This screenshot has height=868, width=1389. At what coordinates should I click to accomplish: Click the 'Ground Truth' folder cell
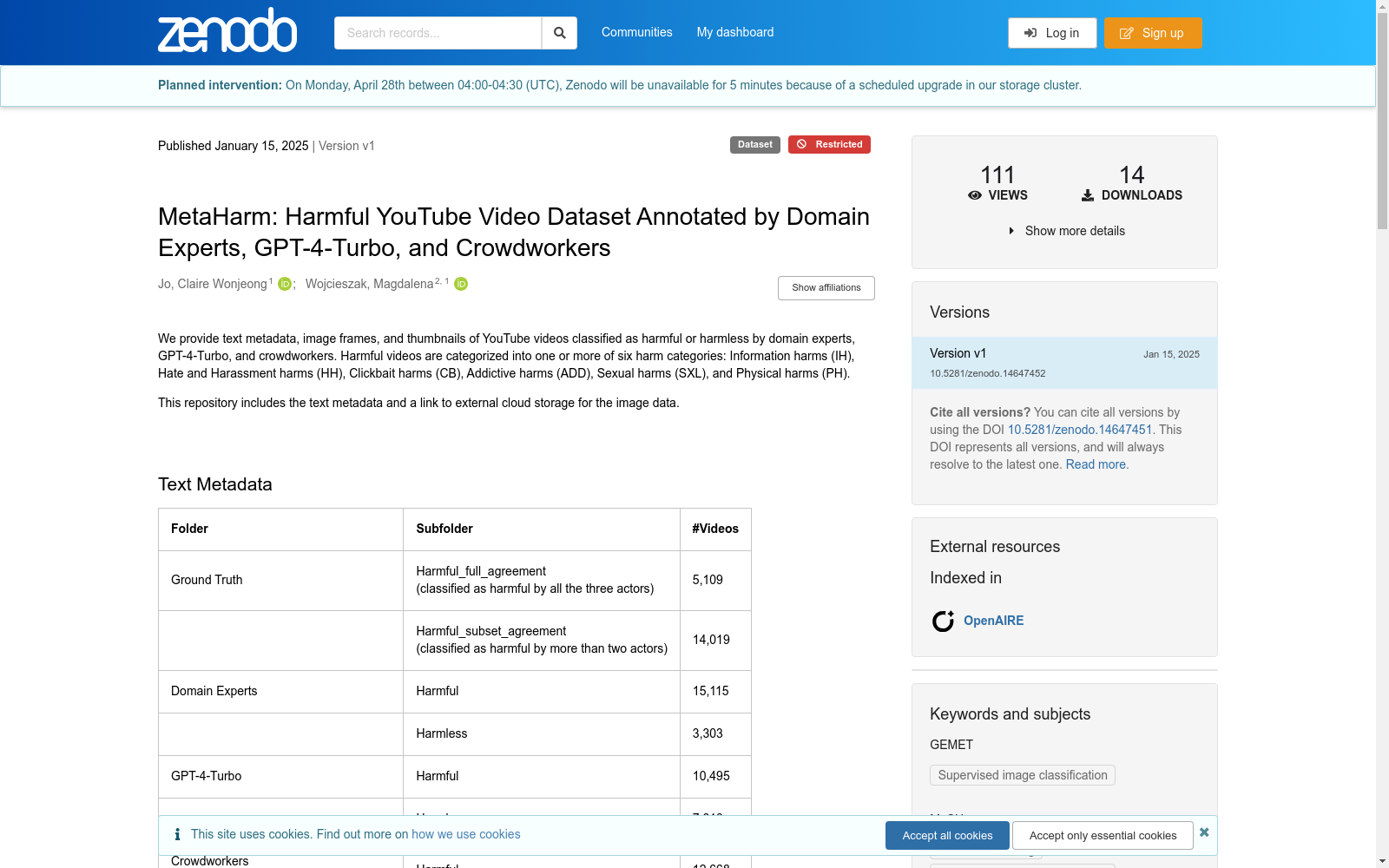coord(280,581)
